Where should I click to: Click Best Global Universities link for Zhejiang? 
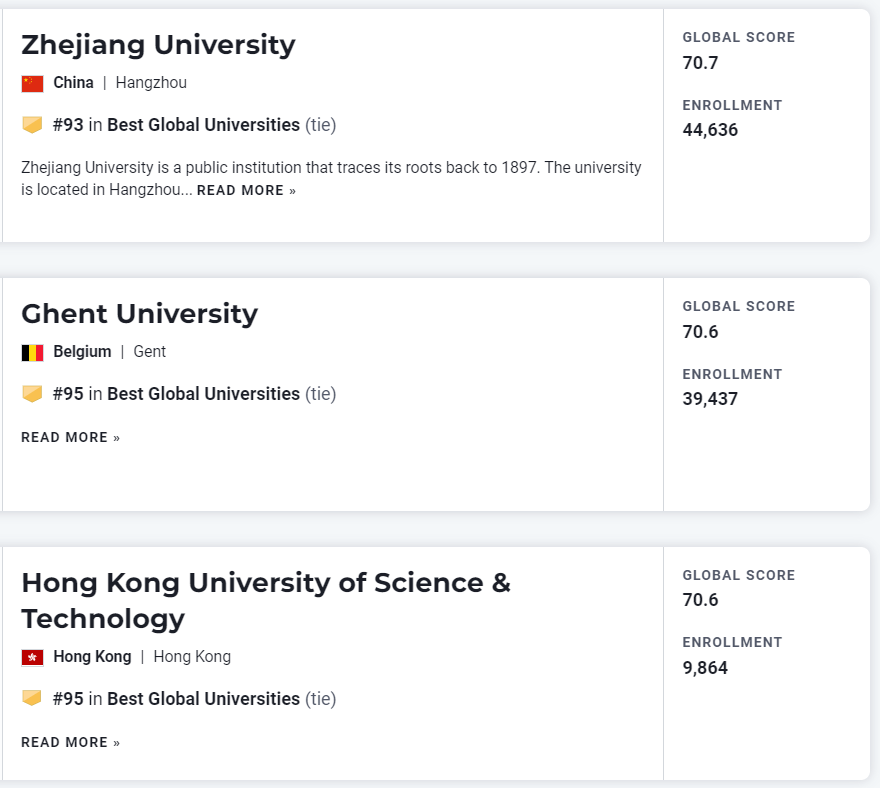(x=203, y=125)
